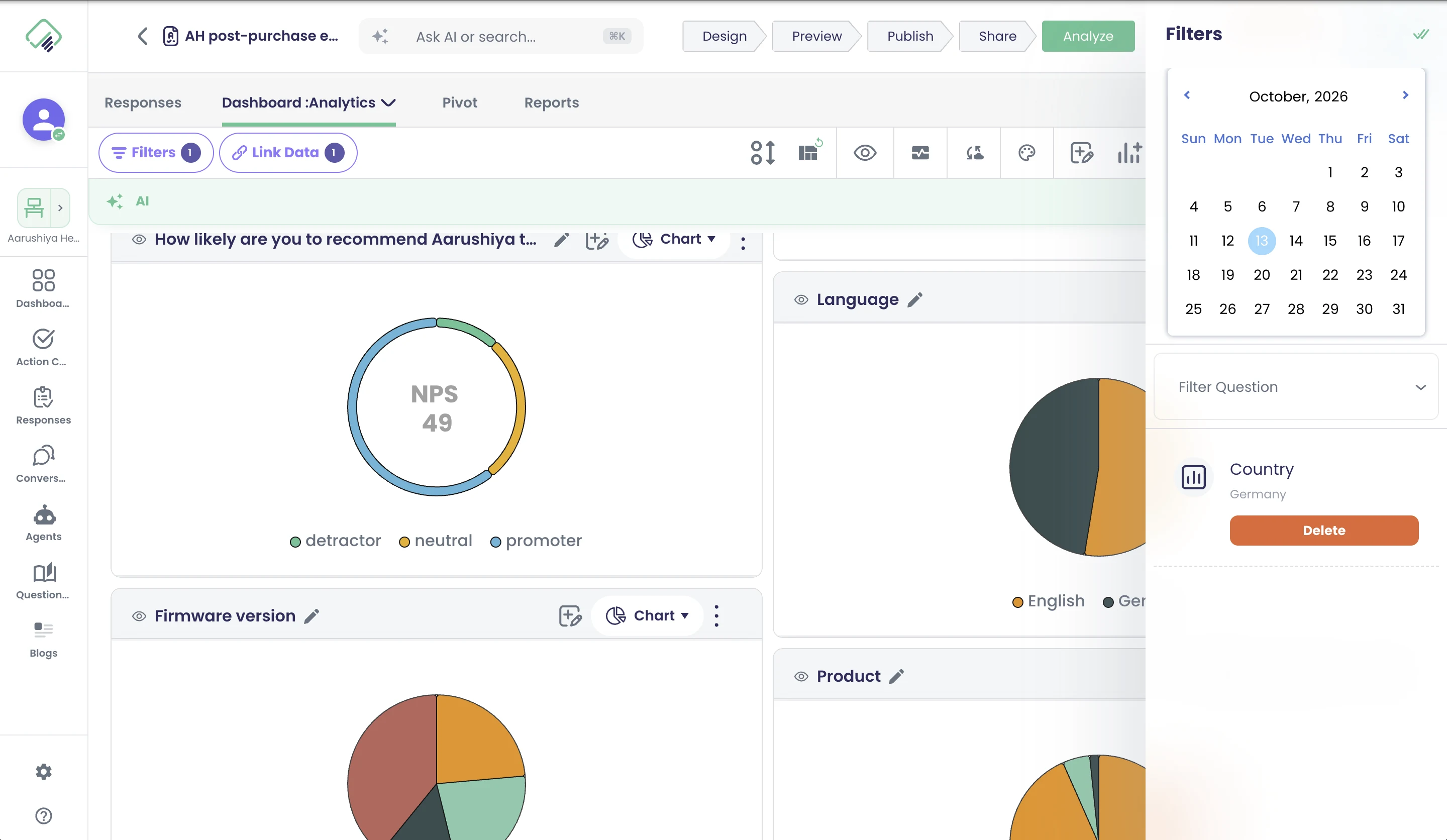Screen dimensions: 1447x840
Task: Open the activity monitor chart icon
Action: tap(920, 153)
